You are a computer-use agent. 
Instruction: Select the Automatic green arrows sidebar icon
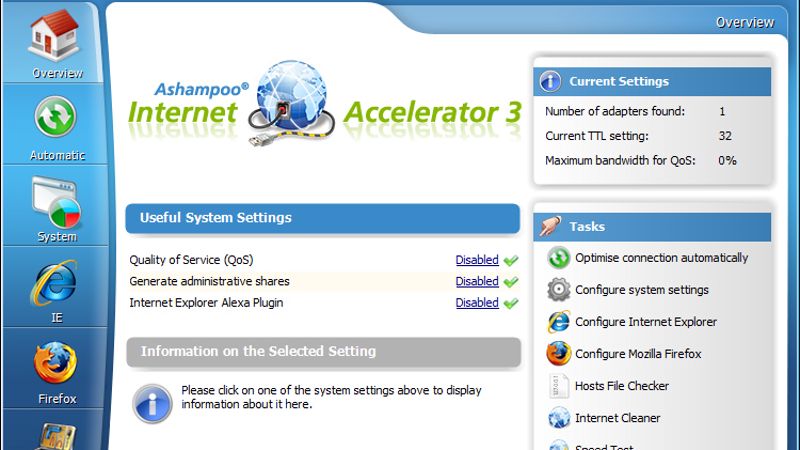56,117
